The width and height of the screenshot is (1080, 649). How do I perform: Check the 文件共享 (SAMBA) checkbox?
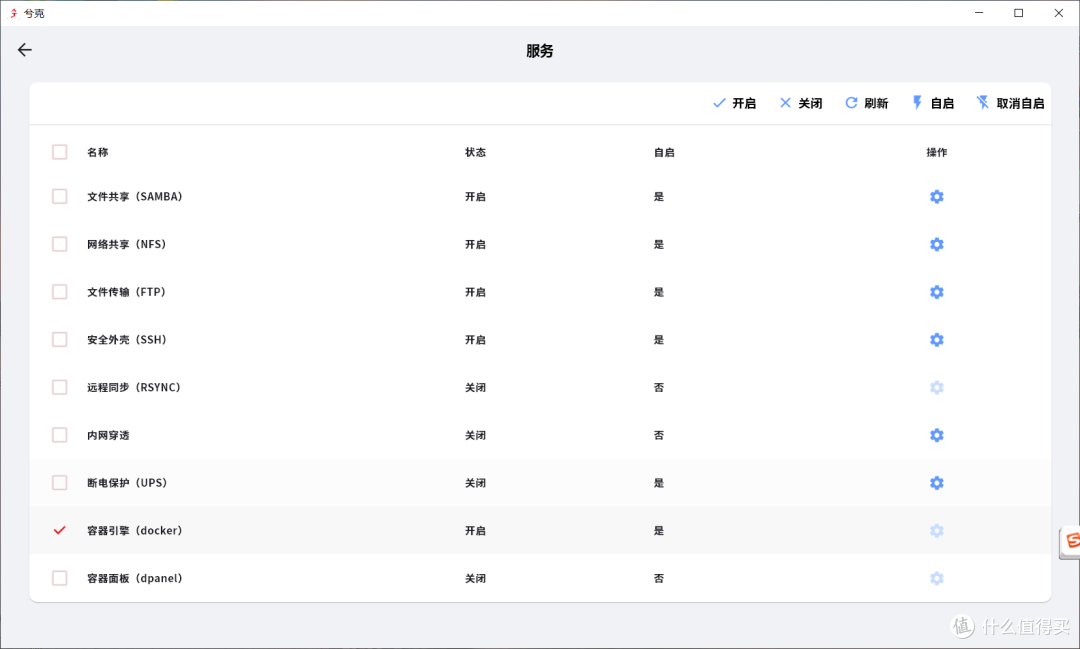(60, 197)
